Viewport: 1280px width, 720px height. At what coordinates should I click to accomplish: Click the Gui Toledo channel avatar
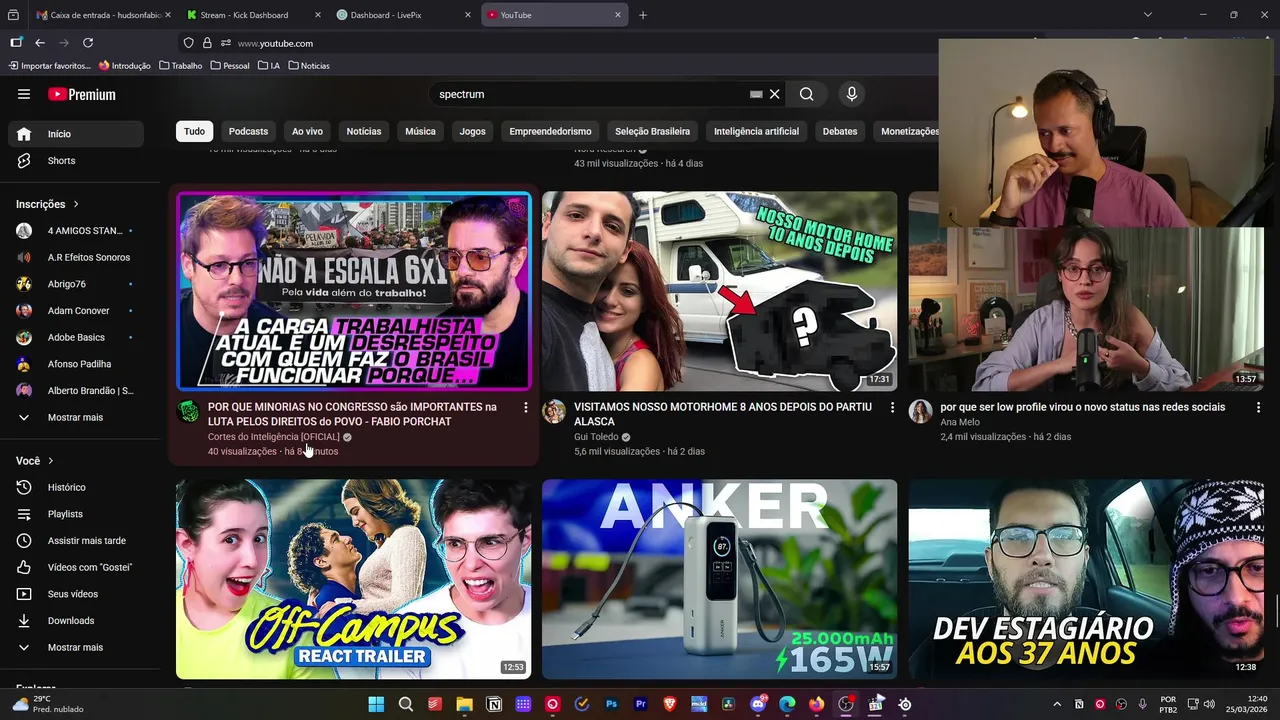point(554,412)
